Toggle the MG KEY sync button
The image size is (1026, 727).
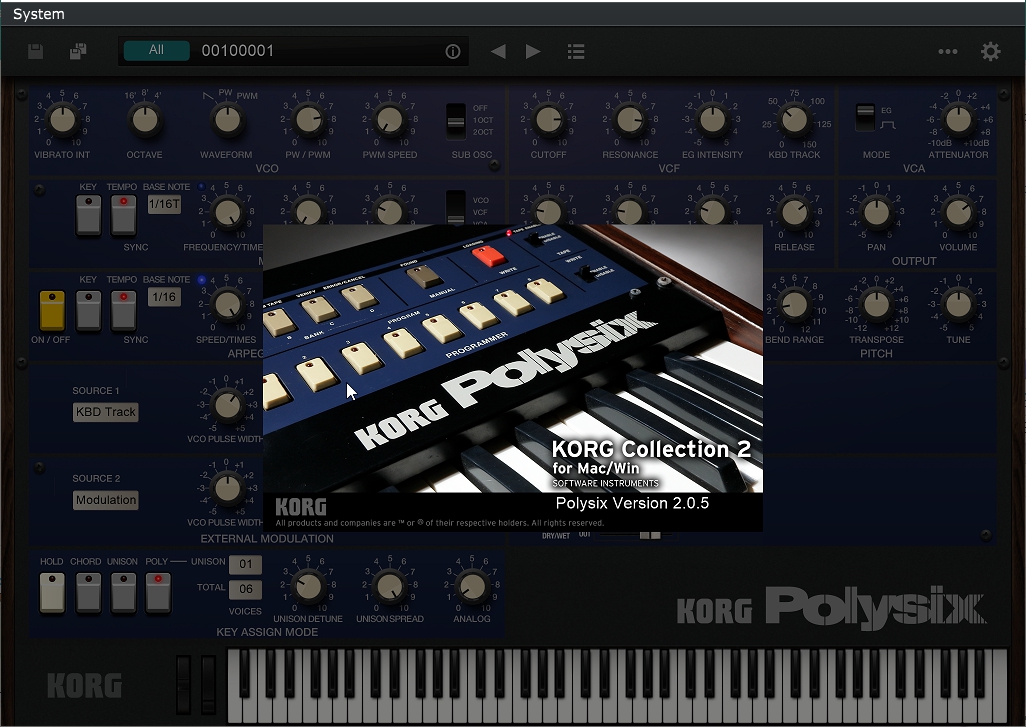[x=88, y=215]
